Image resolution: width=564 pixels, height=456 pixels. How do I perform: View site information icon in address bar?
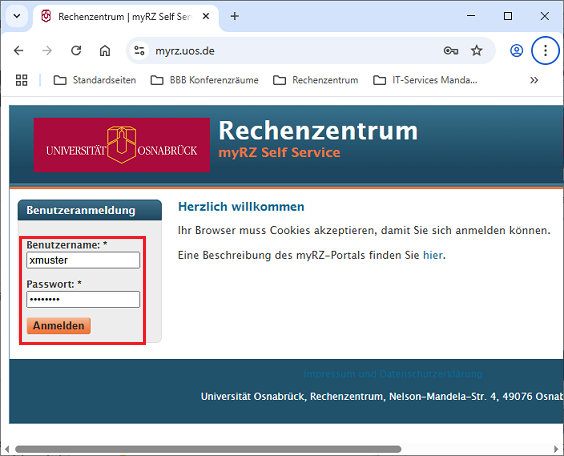[x=139, y=51]
